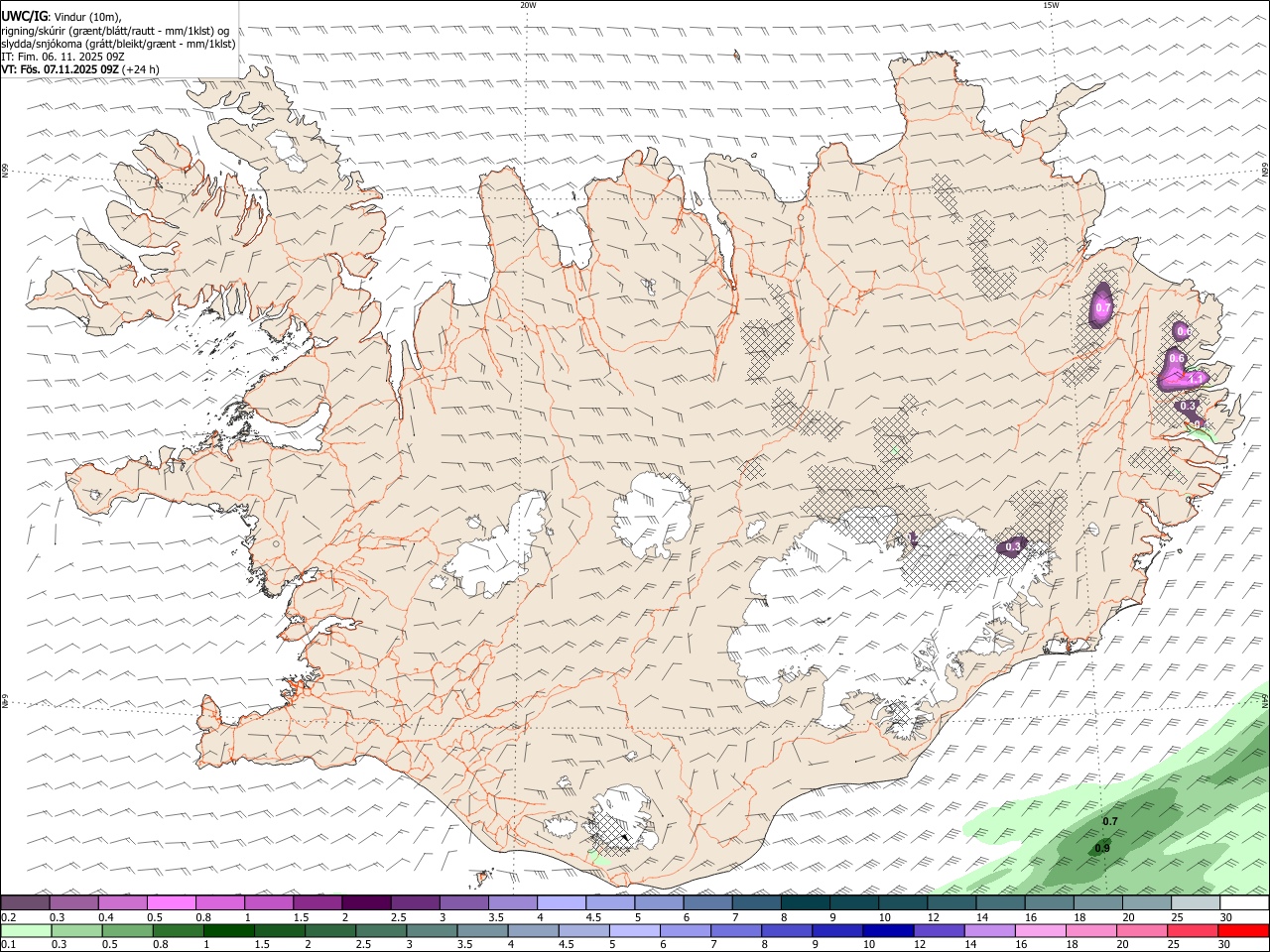Viewport: 1270px width, 952px height.
Task: Select the 'VT: Fös. 07.11.2025 09Z (+24 h)' line
Action: point(80,69)
